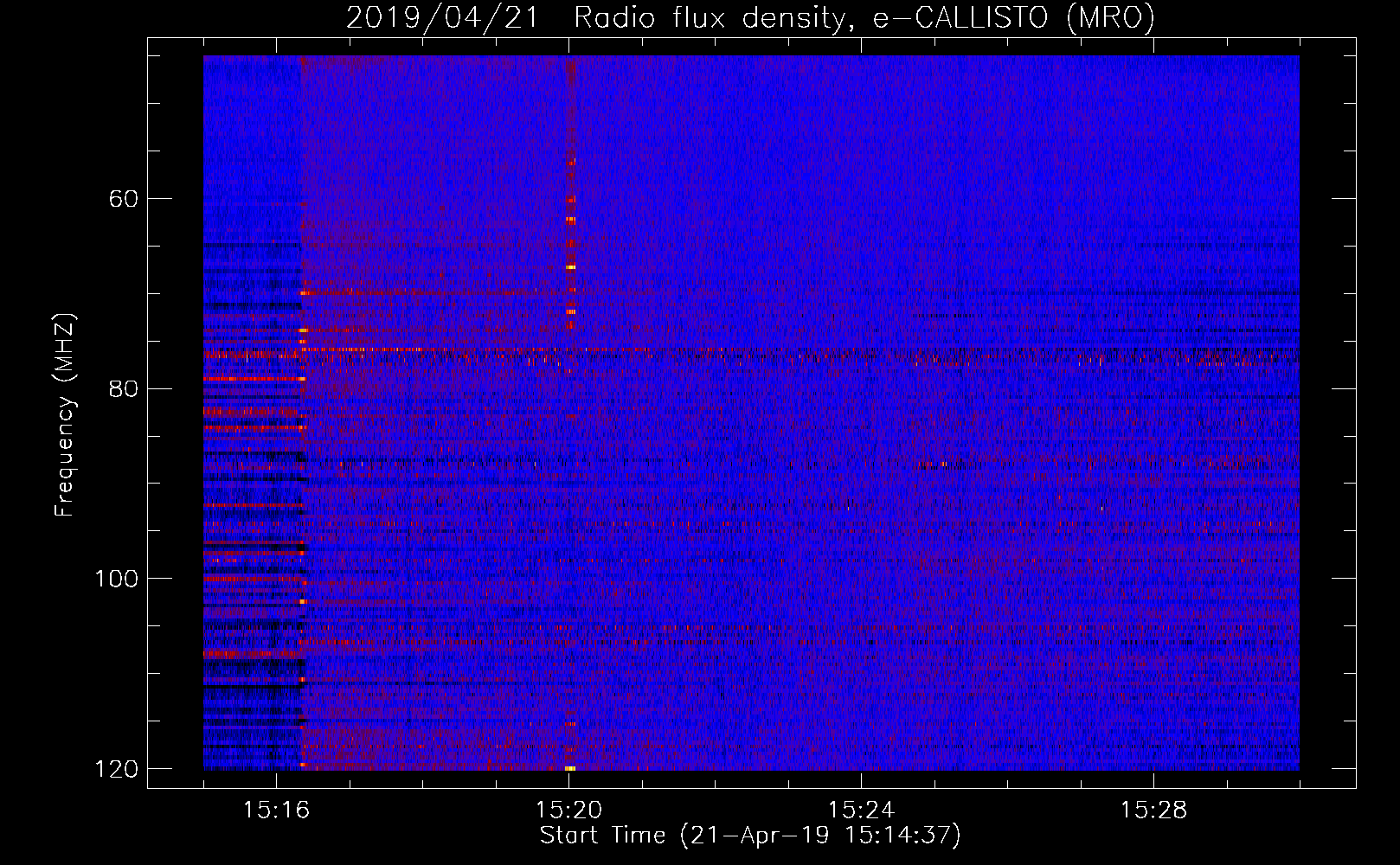Click the '100' frequency tick label
1400x865 pixels.
coord(116,578)
